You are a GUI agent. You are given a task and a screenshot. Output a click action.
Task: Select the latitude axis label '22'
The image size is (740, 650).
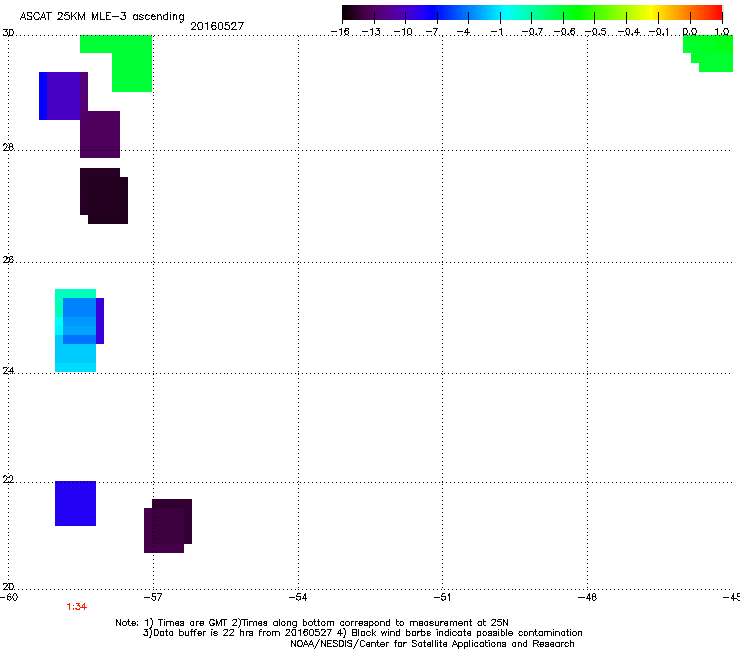pos(8,480)
